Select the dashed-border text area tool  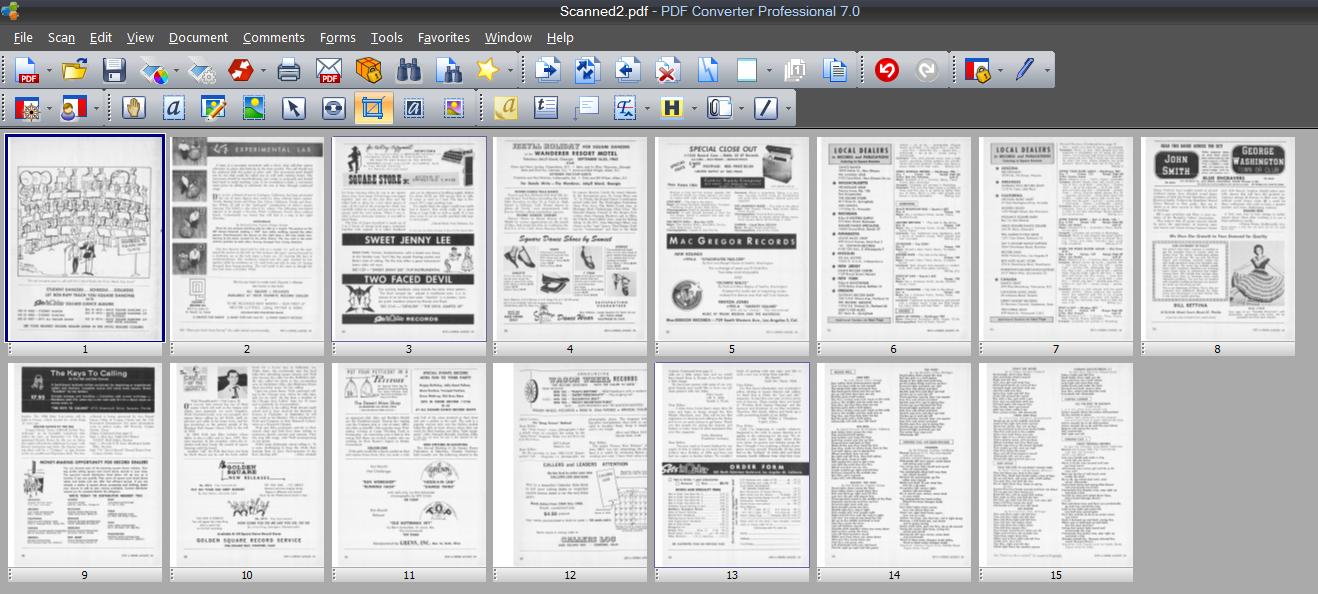pyautogui.click(x=414, y=107)
